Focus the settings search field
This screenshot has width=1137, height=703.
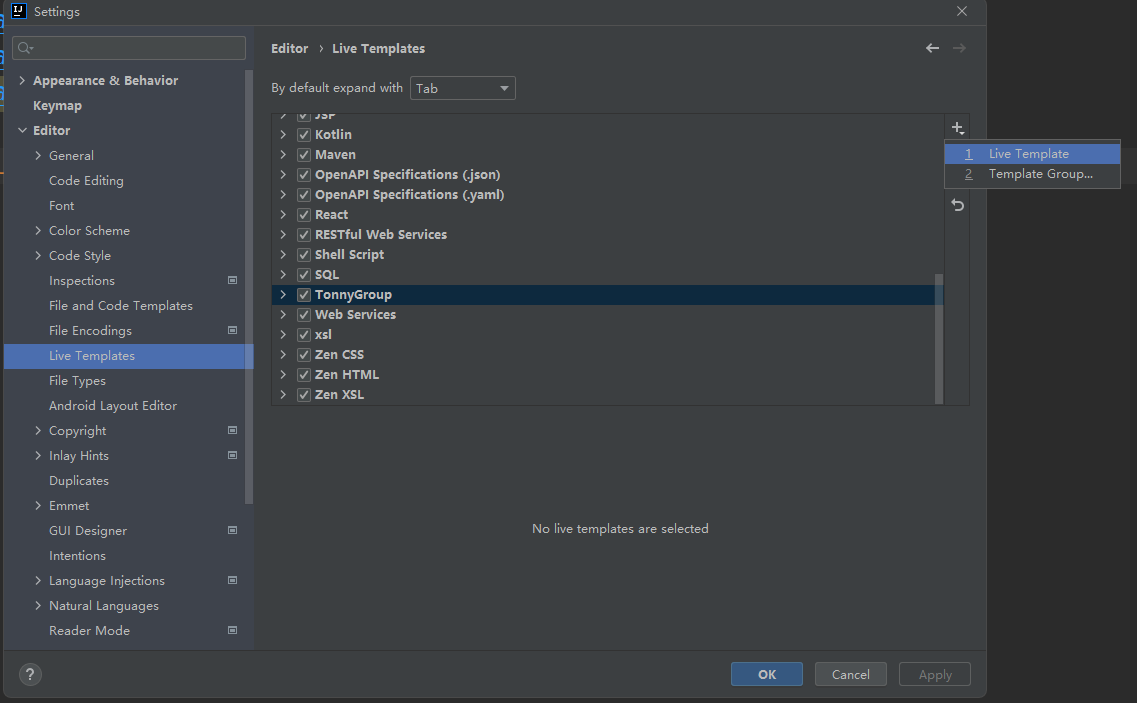(129, 48)
